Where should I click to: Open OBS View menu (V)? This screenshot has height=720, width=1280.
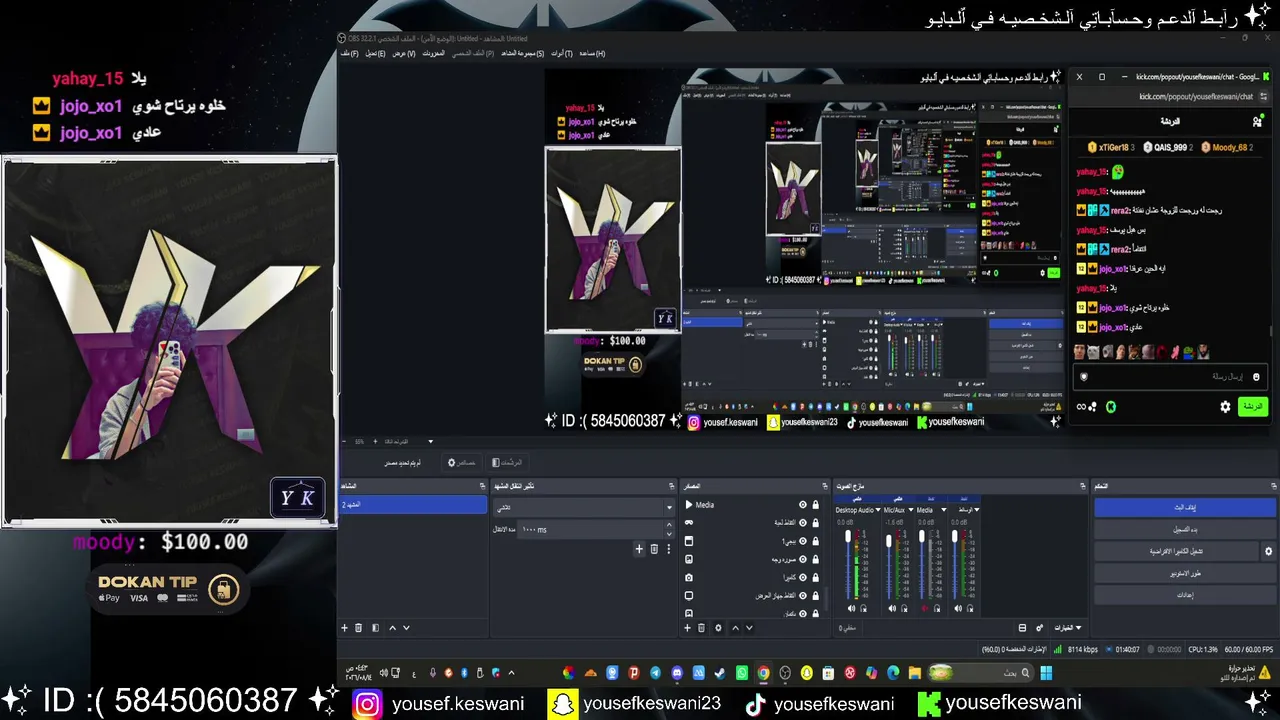point(404,53)
